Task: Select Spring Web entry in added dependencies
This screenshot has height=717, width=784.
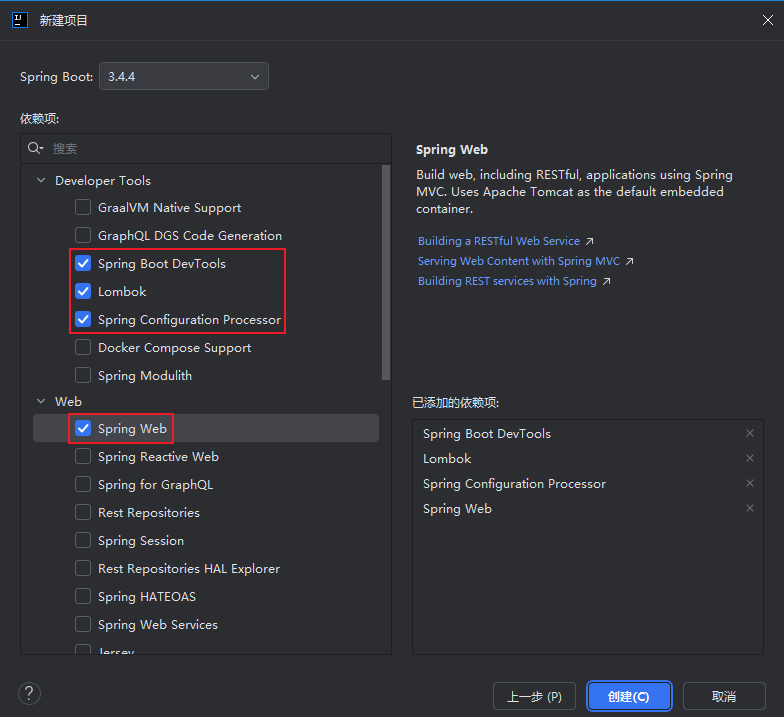Action: pos(457,509)
